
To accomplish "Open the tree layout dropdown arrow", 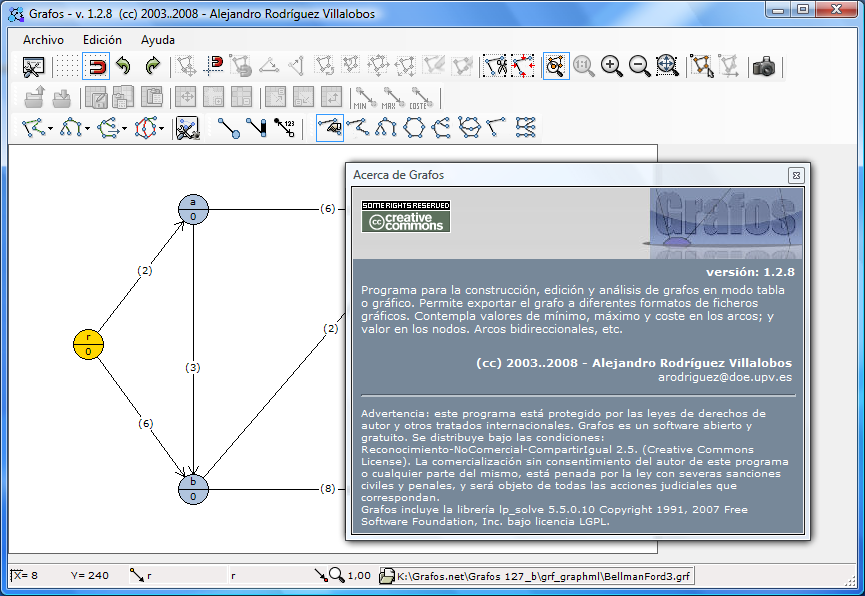I will (x=88, y=128).
